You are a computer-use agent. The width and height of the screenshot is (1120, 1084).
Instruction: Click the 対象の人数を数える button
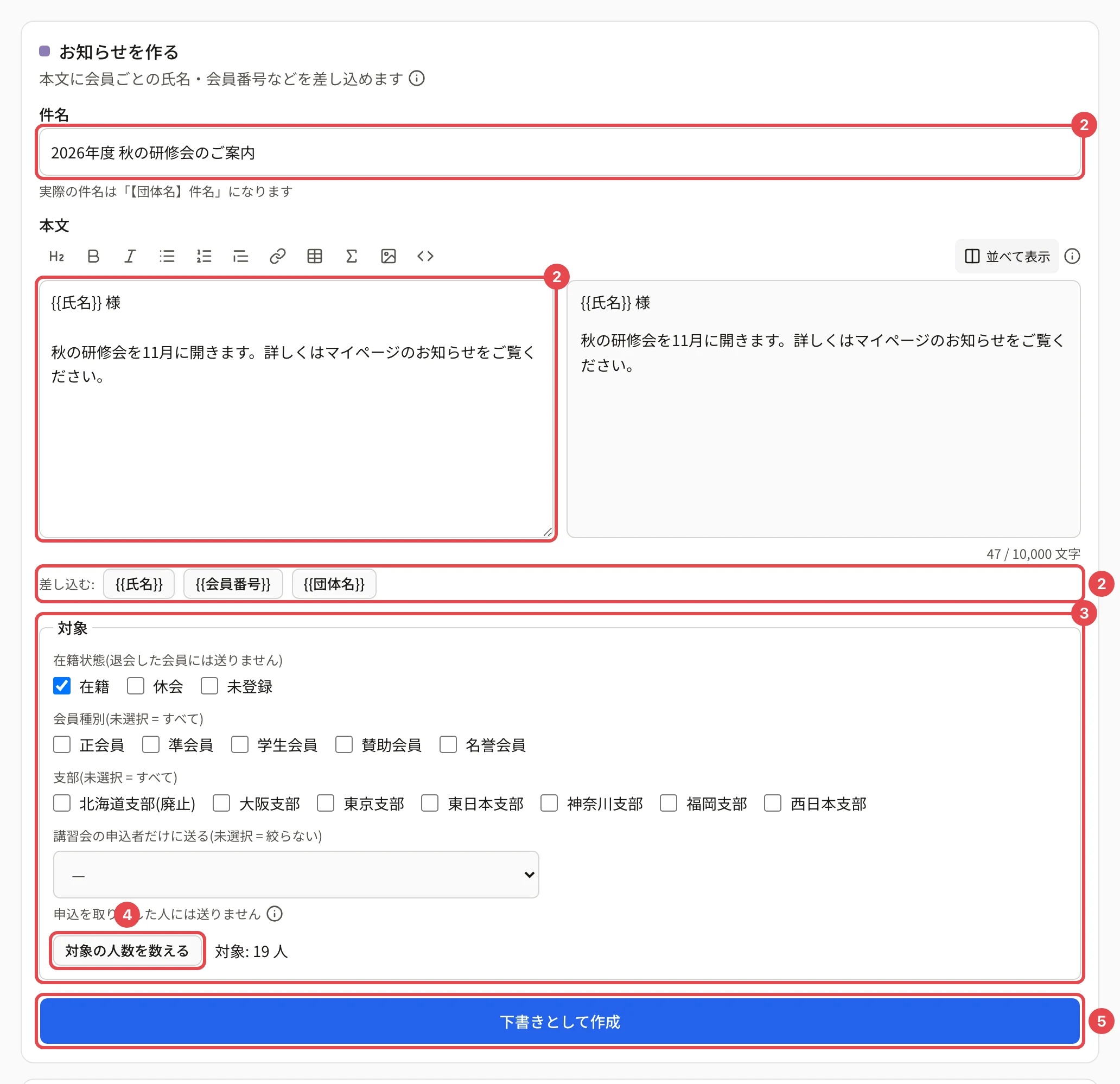pyautogui.click(x=127, y=951)
